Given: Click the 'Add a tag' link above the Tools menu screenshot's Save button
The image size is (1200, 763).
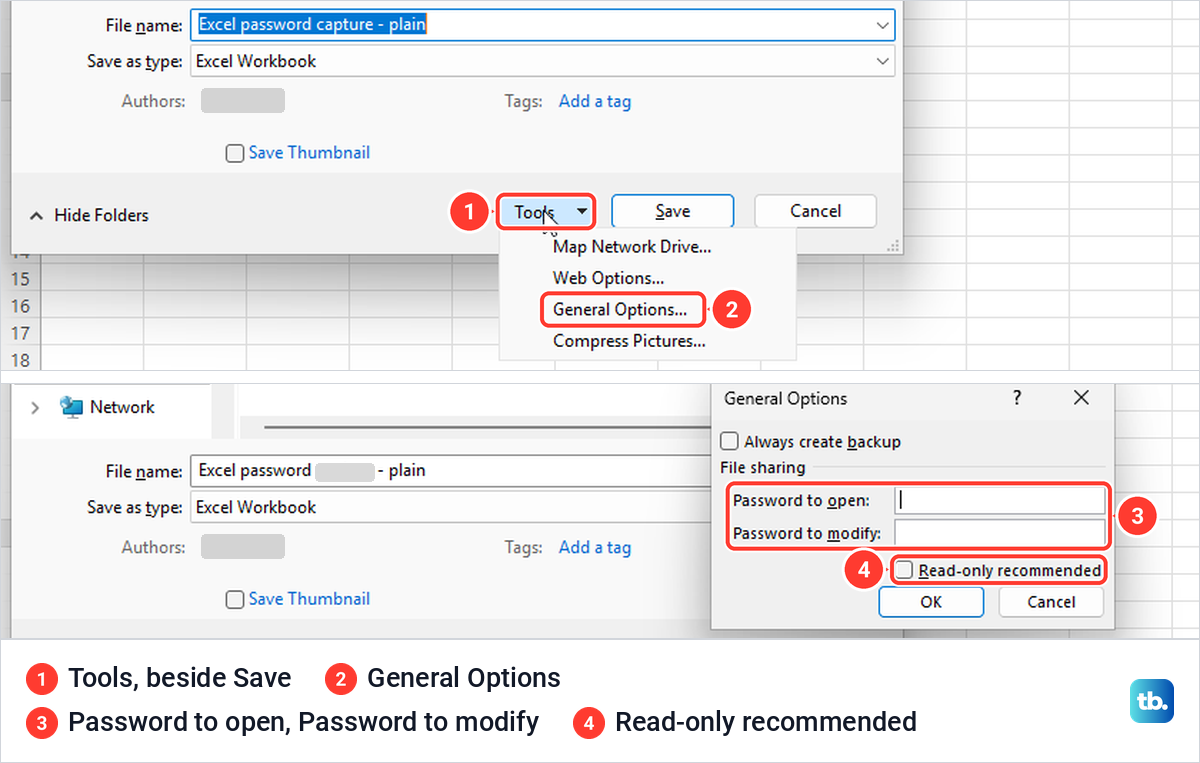Looking at the screenshot, I should click(x=595, y=101).
